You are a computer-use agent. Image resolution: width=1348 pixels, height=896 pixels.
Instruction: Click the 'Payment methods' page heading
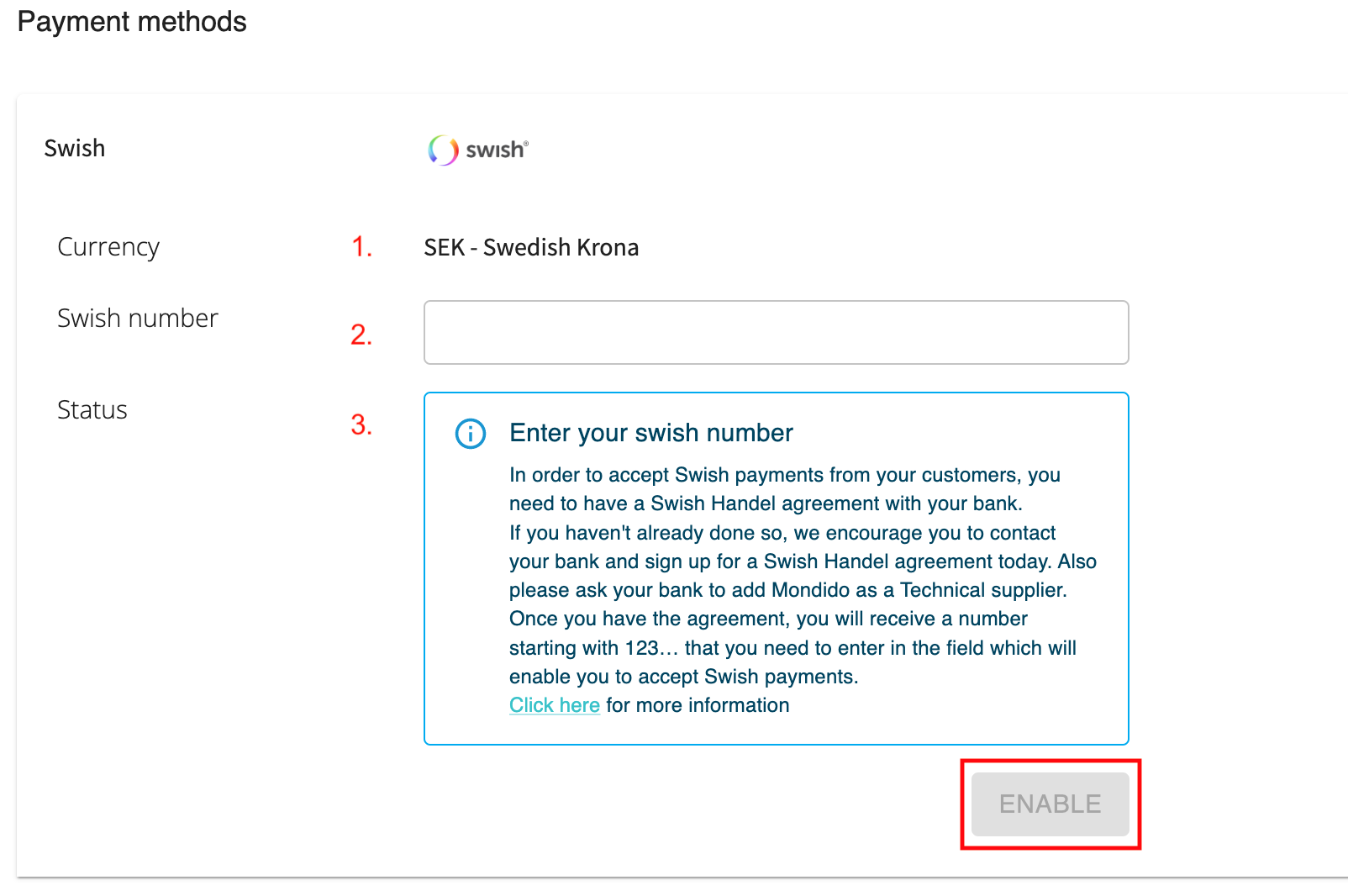pyautogui.click(x=132, y=22)
